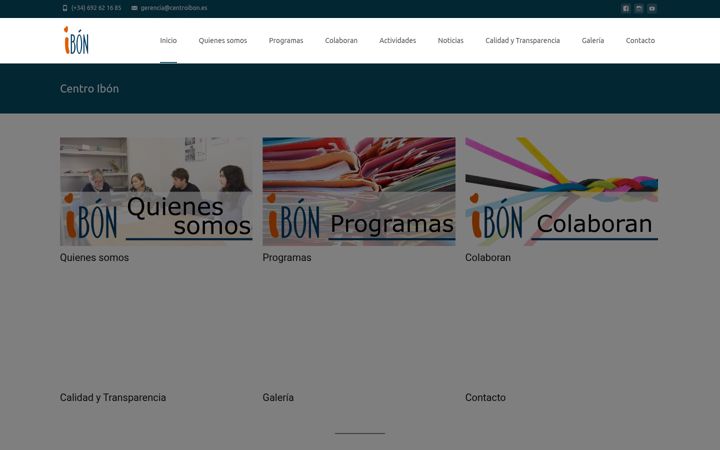Image resolution: width=720 pixels, height=450 pixels.
Task: Click the envelope email icon
Action: 134,8
